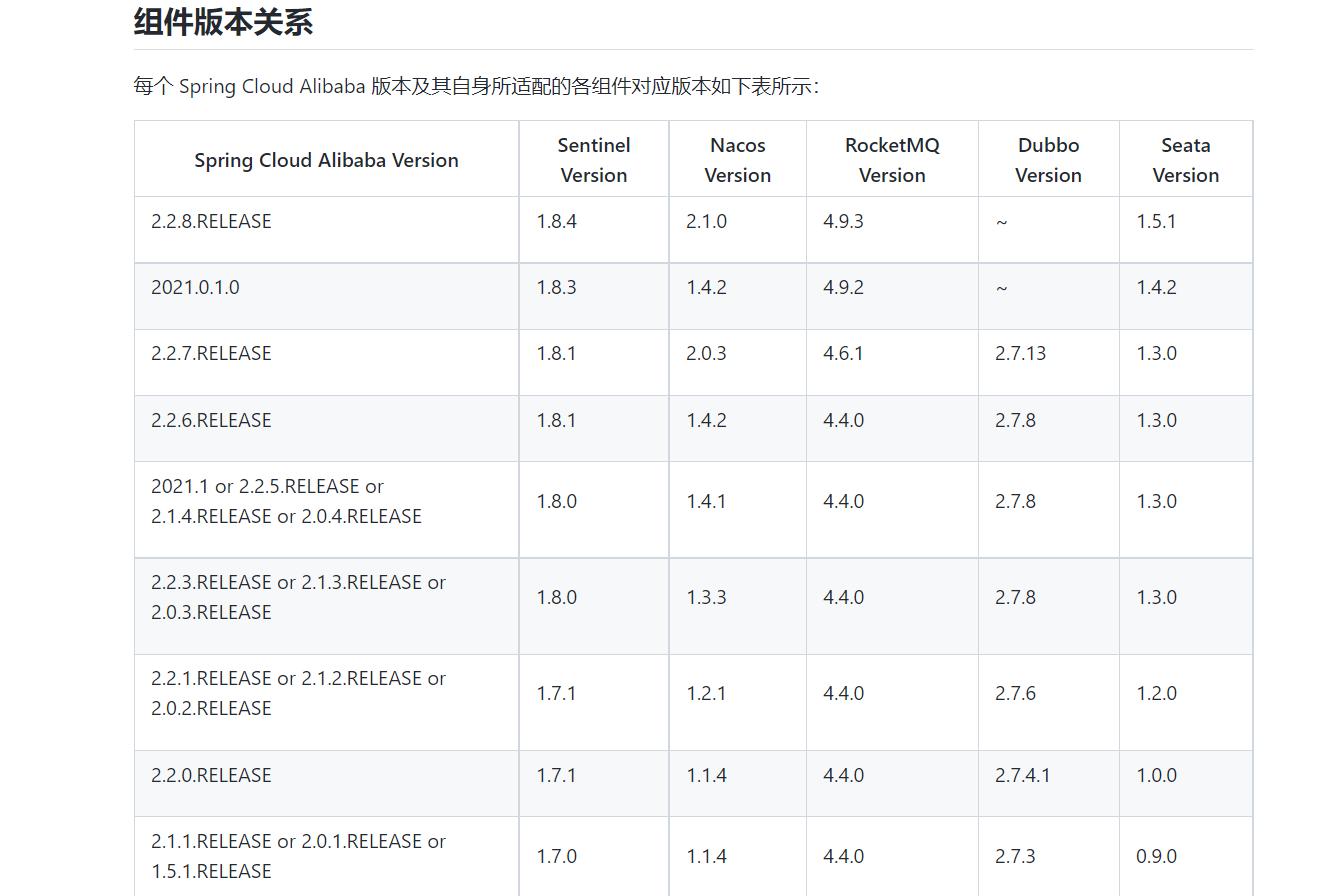1330x896 pixels.
Task: Click RocketMQ "4.4.0" in the 2.1.1.RELEASE row
Action: [843, 856]
